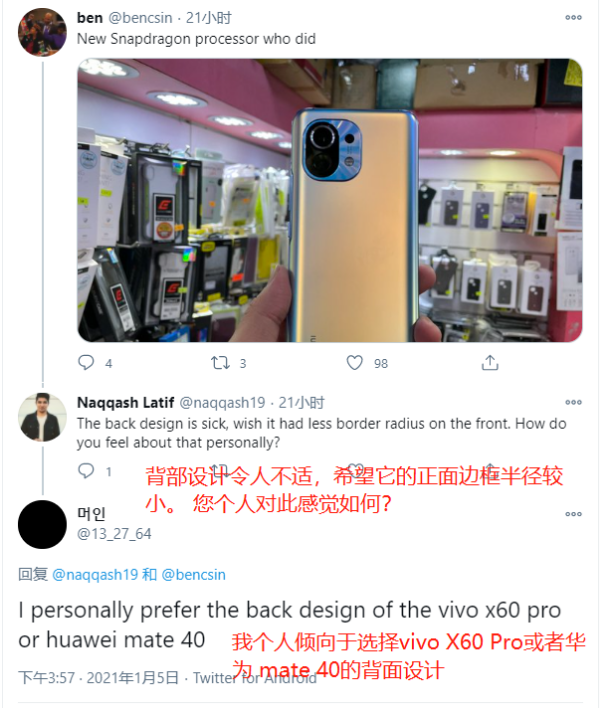Click the reply icon under ben's tweet

pyautogui.click(x=86, y=363)
